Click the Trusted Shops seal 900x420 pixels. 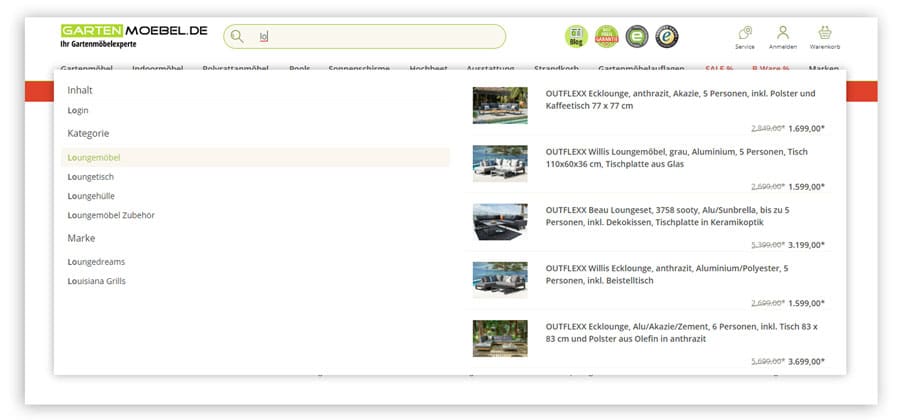point(667,36)
